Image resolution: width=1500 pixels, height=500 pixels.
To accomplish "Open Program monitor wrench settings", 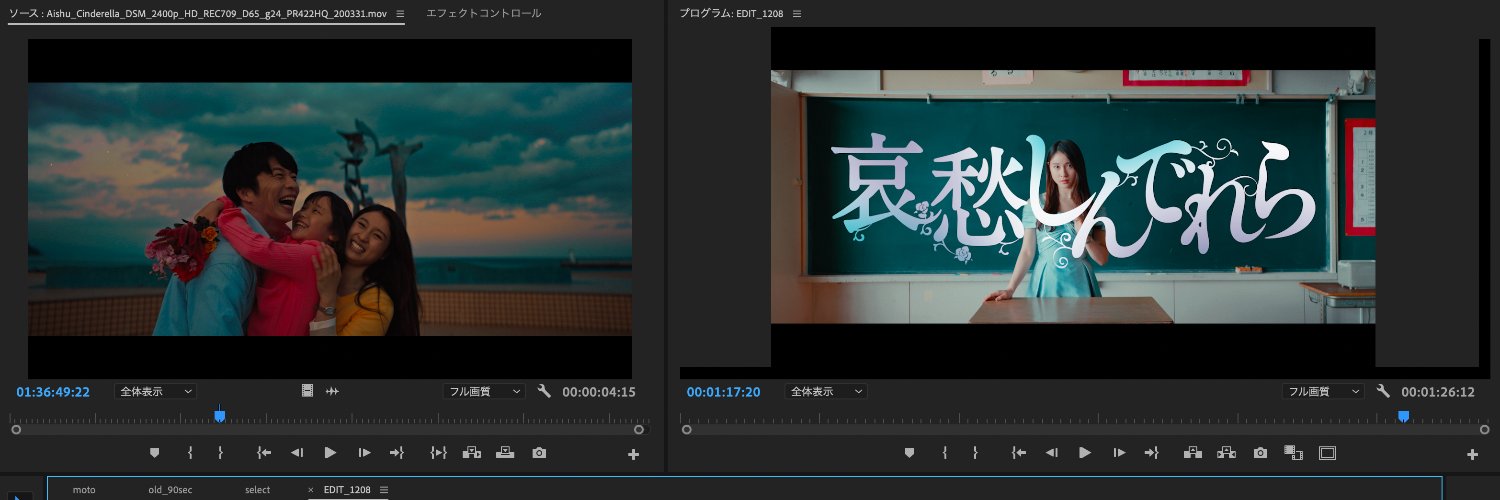I will pos(1384,391).
